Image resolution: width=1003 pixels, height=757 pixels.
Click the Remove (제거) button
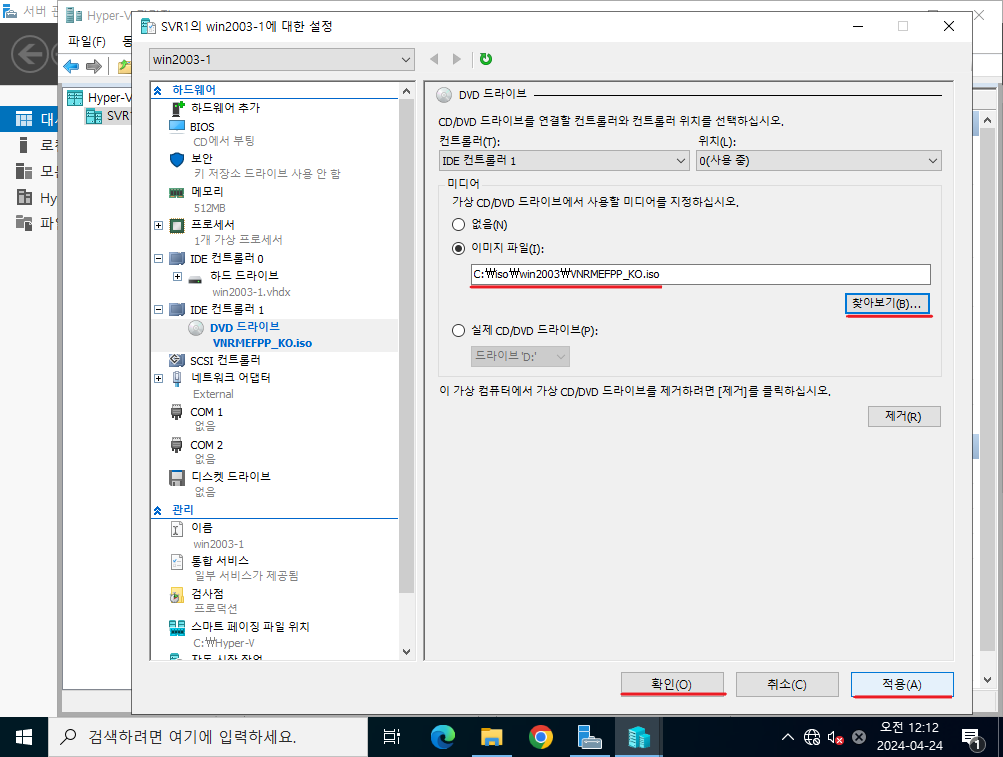(x=904, y=417)
